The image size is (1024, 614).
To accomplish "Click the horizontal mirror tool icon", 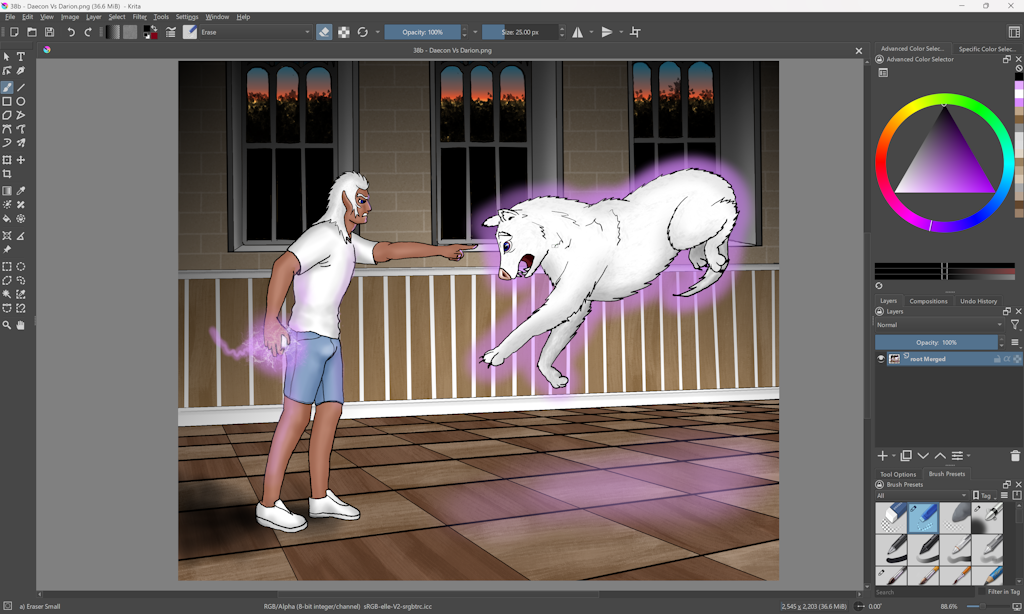I will pyautogui.click(x=578, y=32).
